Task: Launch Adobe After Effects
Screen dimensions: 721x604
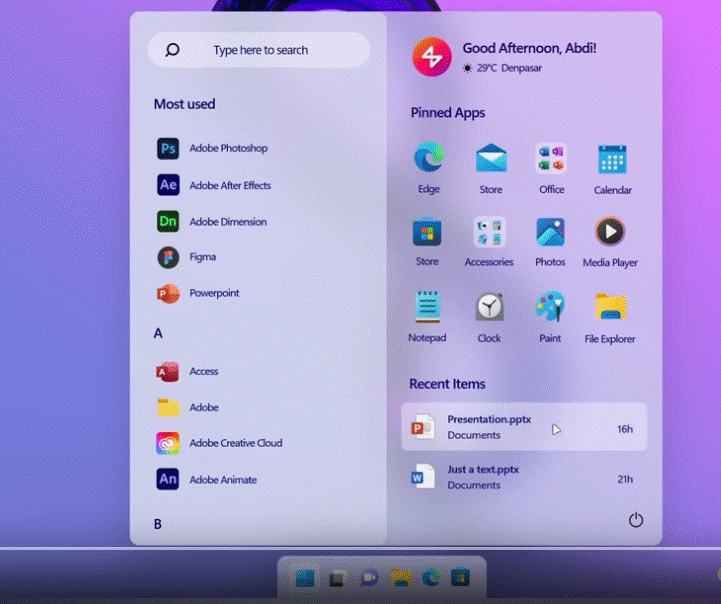Action: click(214, 185)
